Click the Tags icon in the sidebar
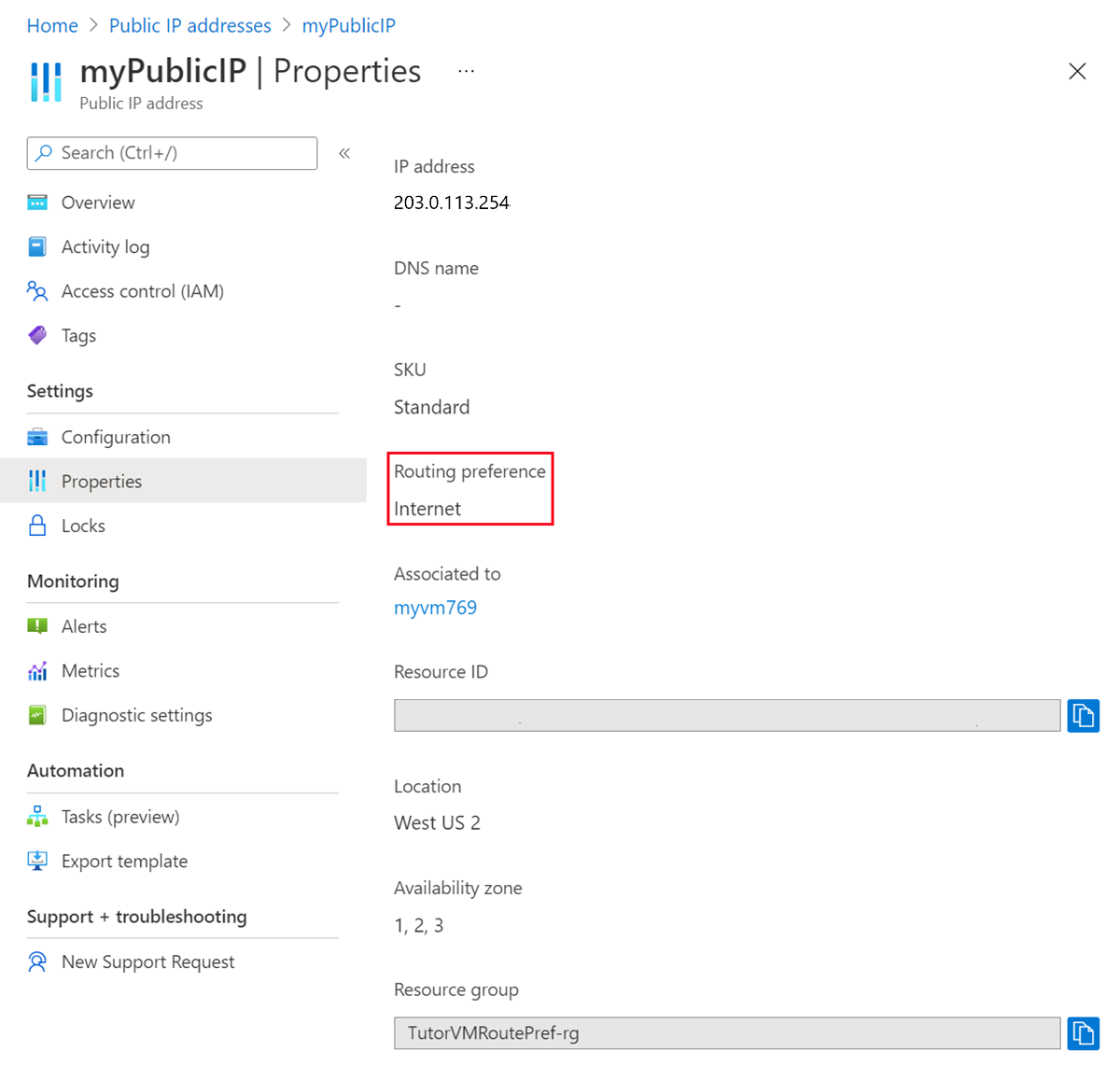The width and height of the screenshot is (1120, 1066). point(37,335)
